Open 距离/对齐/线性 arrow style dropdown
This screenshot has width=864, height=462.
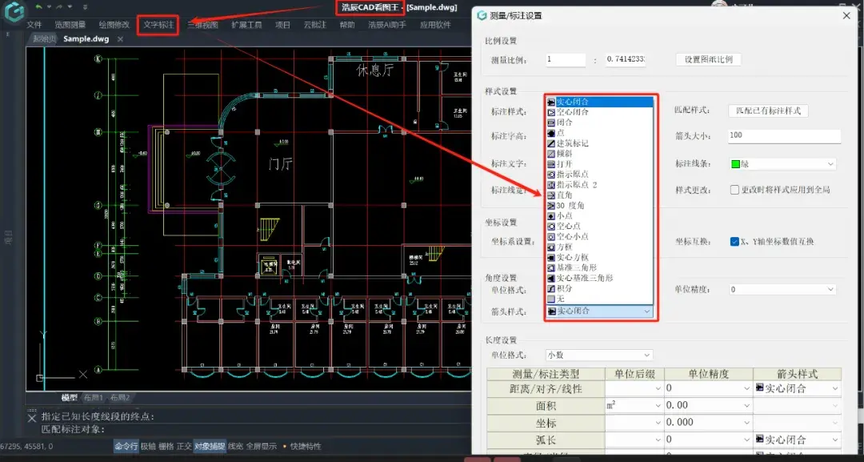click(x=835, y=389)
